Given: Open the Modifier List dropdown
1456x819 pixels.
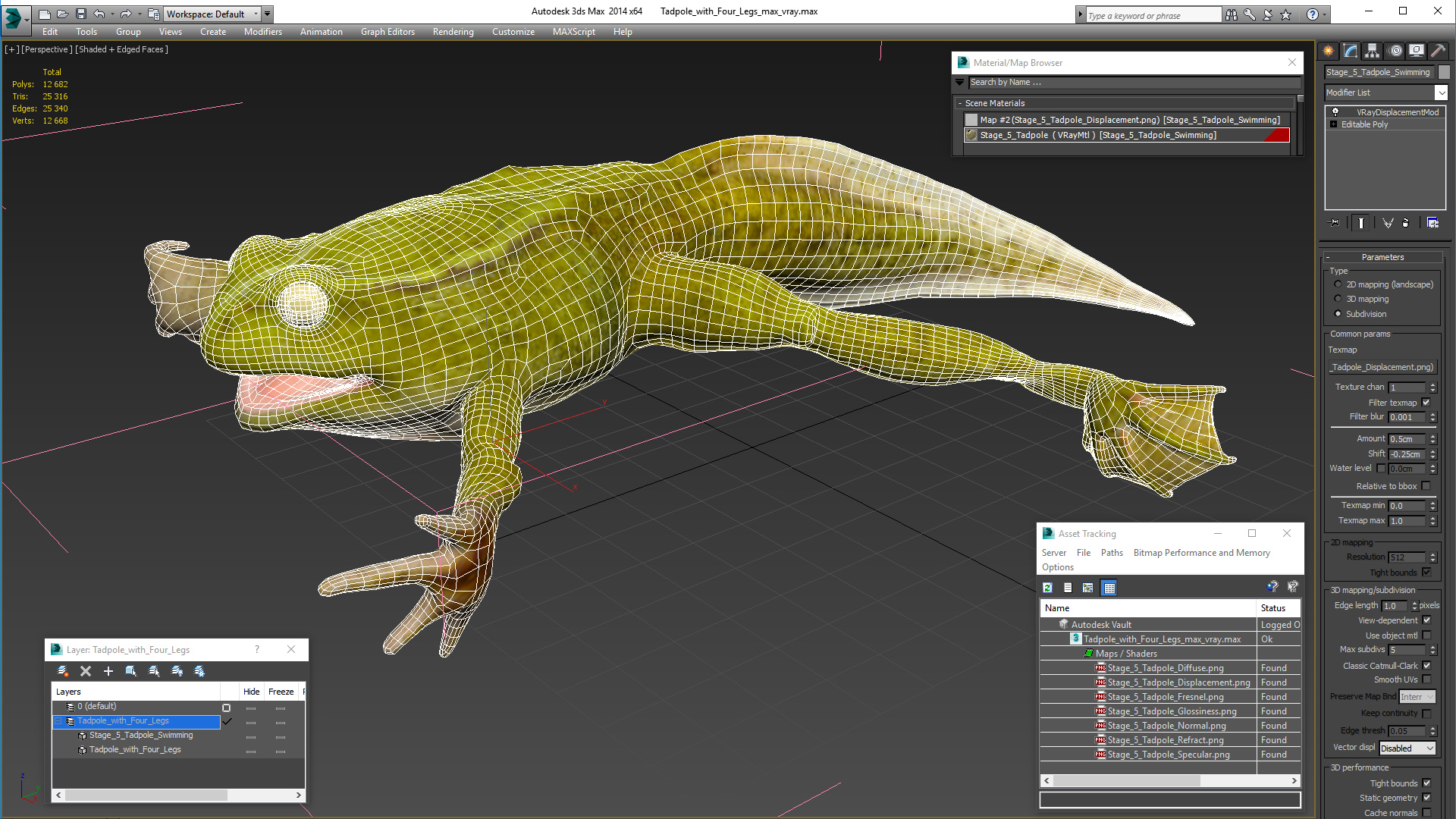Looking at the screenshot, I should click(1441, 93).
